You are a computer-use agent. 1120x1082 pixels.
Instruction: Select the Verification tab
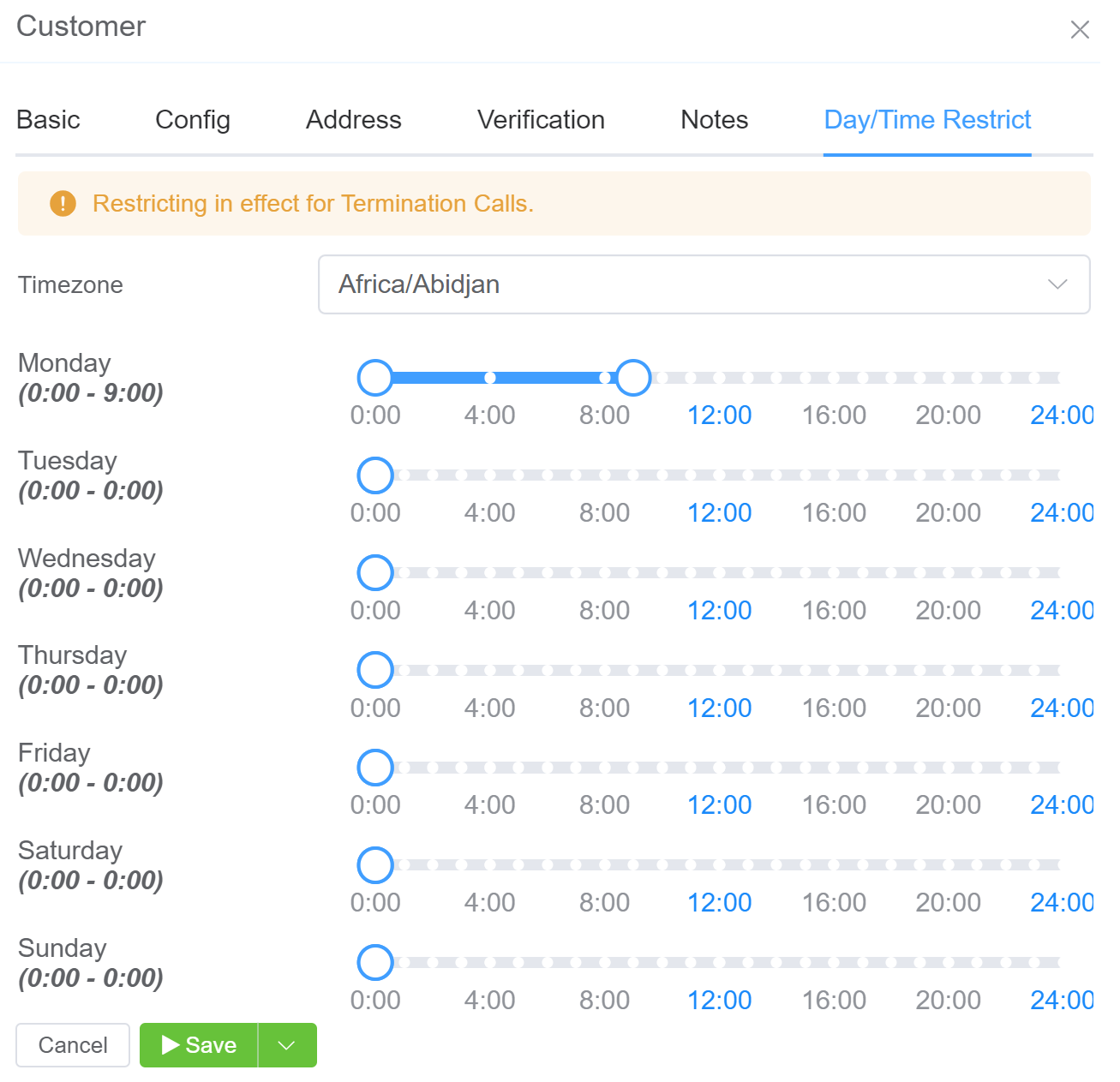541,120
